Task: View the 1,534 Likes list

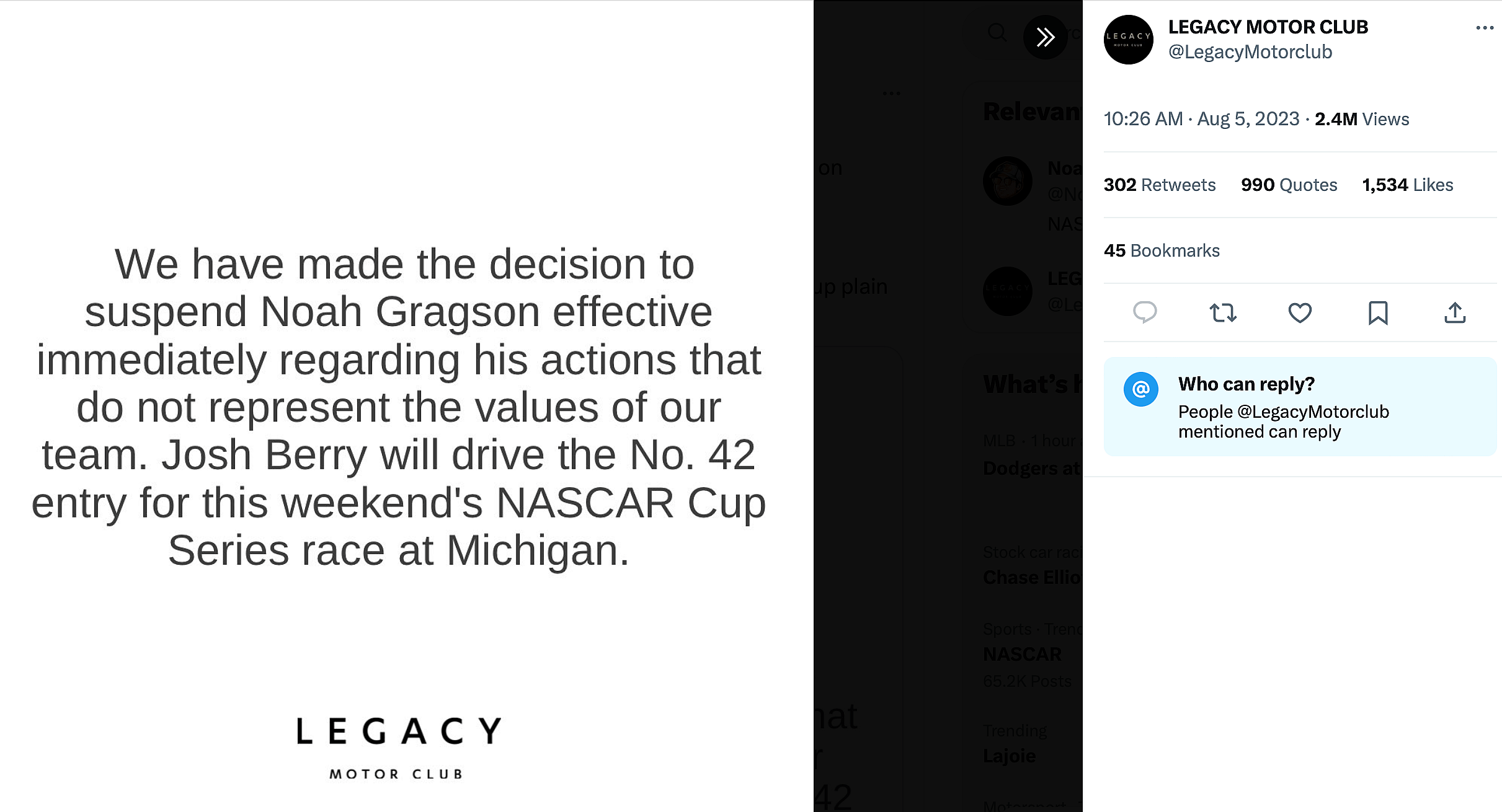Action: [1407, 185]
